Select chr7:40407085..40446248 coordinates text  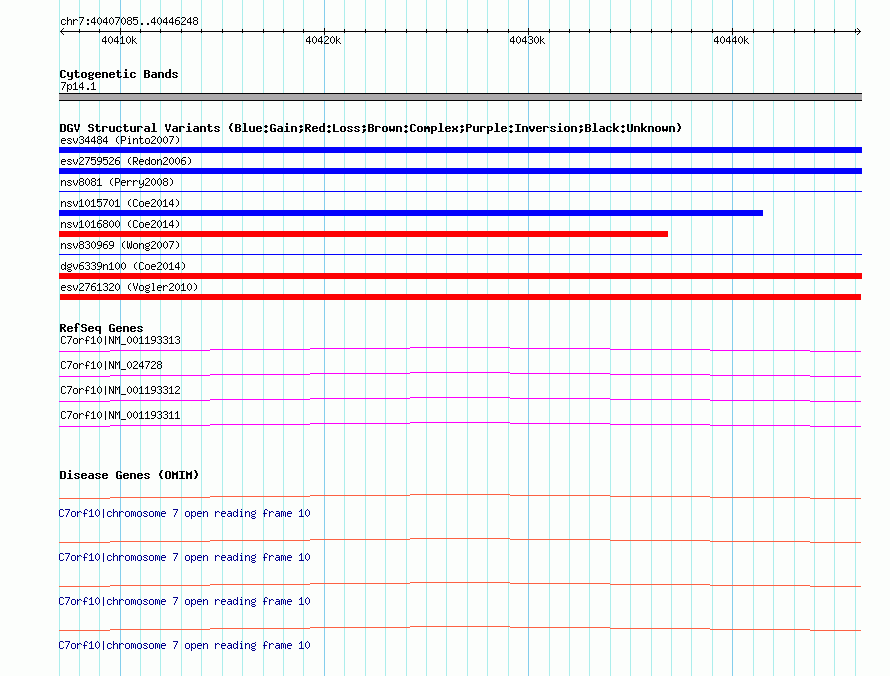click(129, 22)
